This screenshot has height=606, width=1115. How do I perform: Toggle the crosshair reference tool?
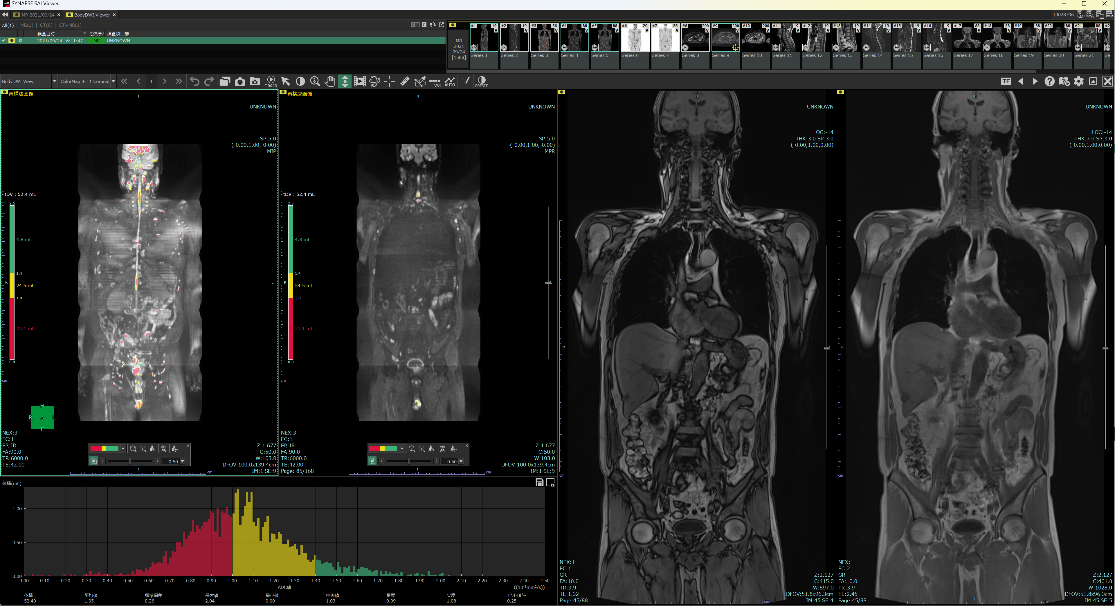(389, 81)
